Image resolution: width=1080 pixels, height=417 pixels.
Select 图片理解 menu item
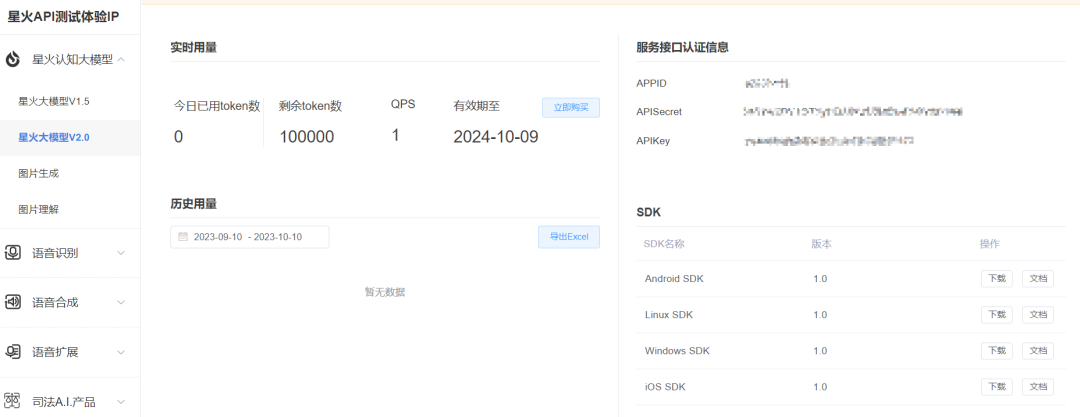[x=39, y=210]
